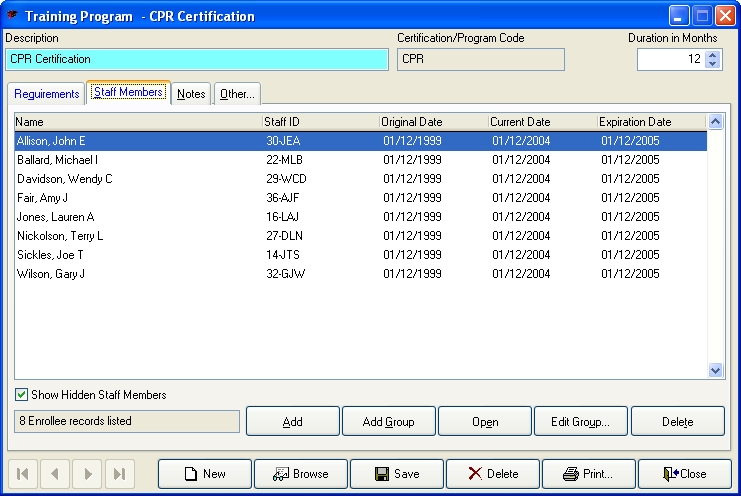The image size is (741, 496).
Task: Go to the first record navigation arrow
Action: point(24,474)
